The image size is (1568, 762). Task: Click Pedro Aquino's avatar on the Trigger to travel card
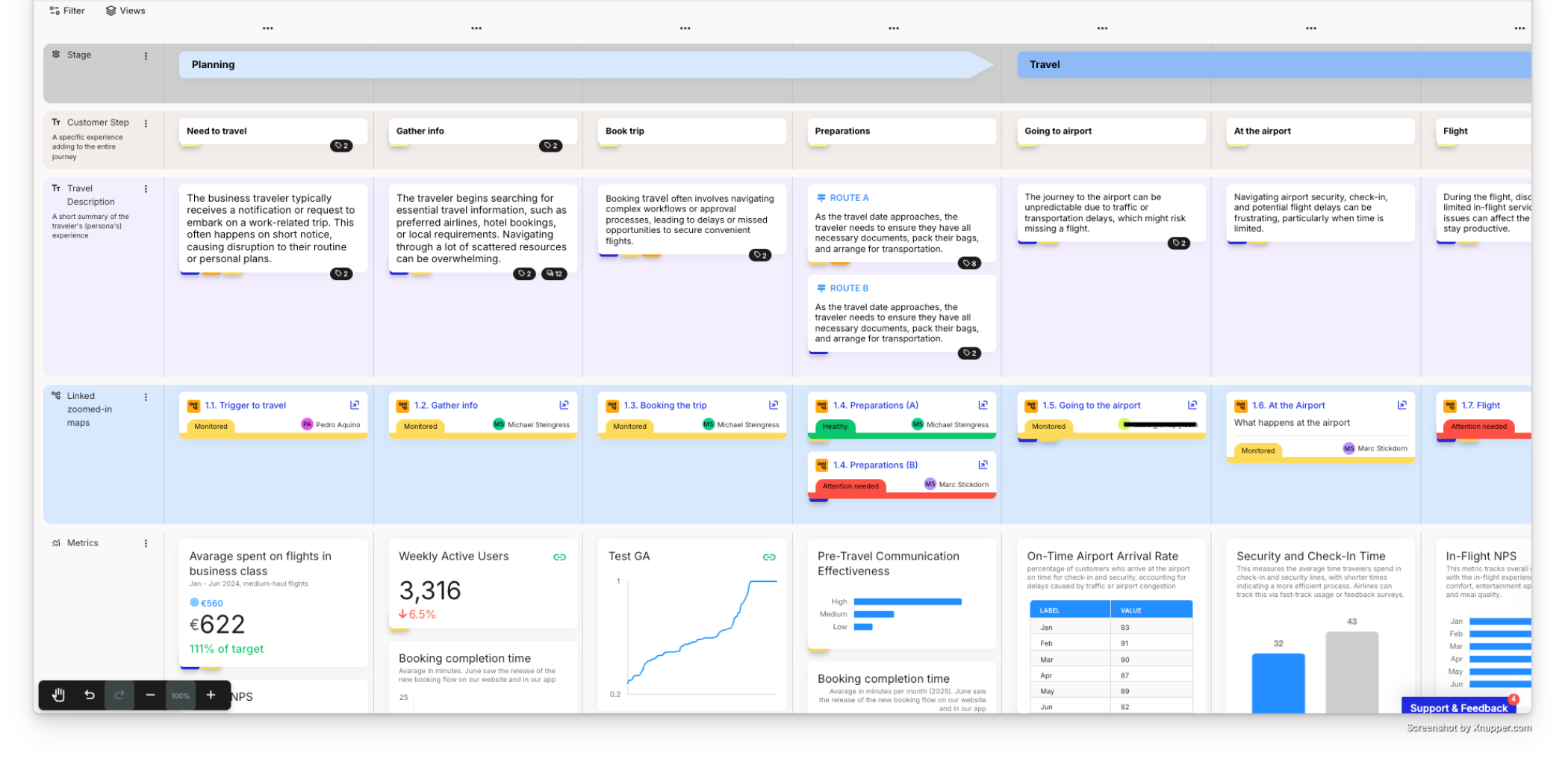click(x=307, y=424)
